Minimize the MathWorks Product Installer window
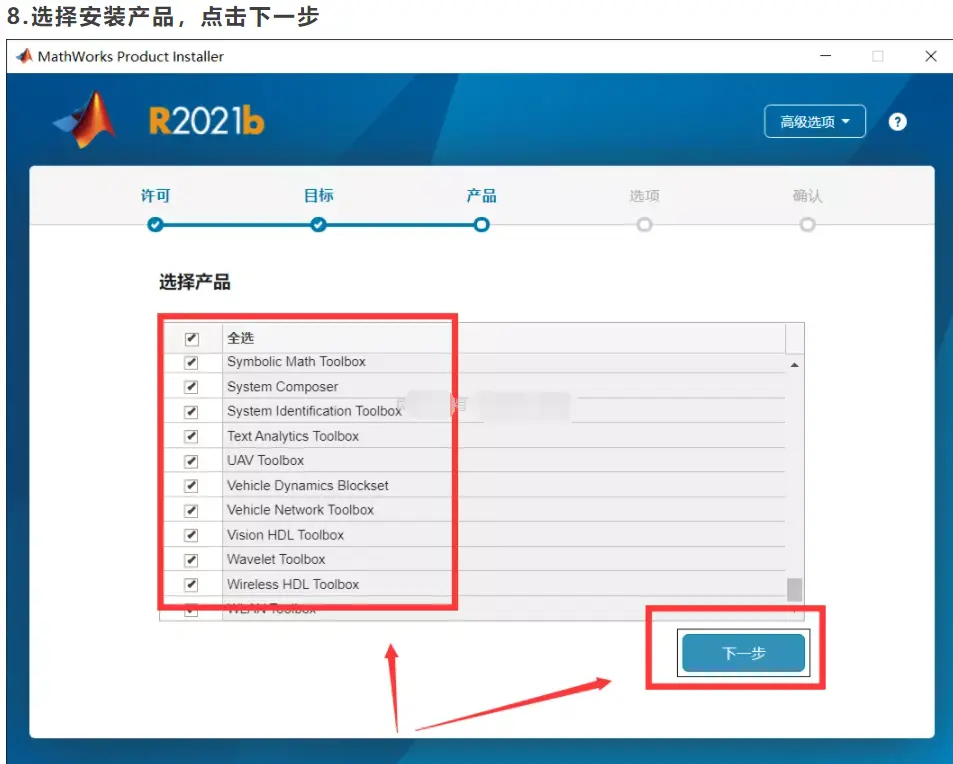 click(x=825, y=56)
